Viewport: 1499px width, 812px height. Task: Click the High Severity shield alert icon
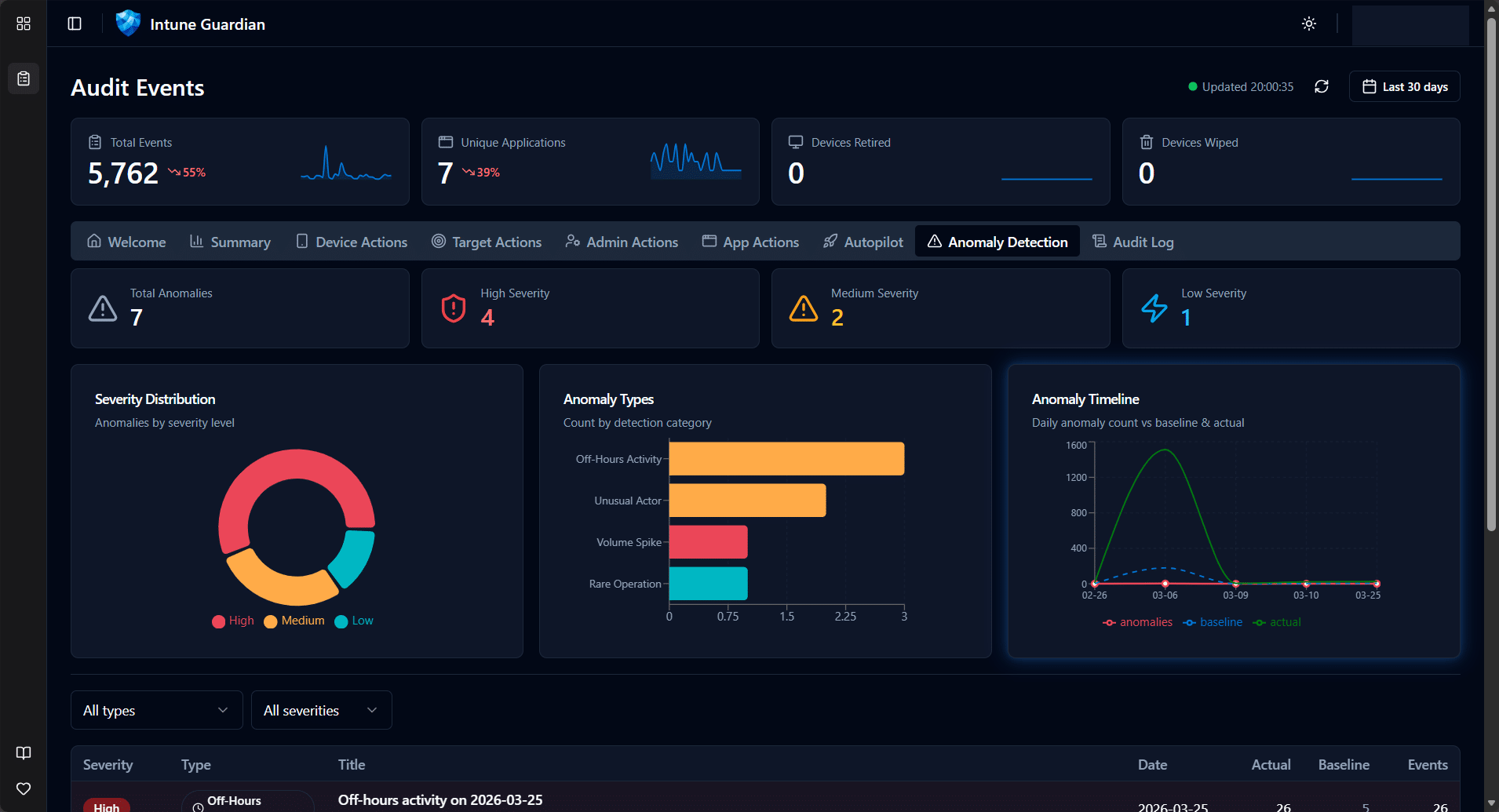pos(454,308)
